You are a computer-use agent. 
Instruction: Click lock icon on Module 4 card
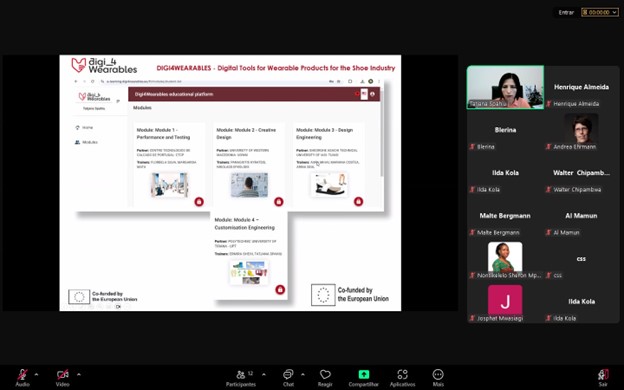(x=280, y=290)
